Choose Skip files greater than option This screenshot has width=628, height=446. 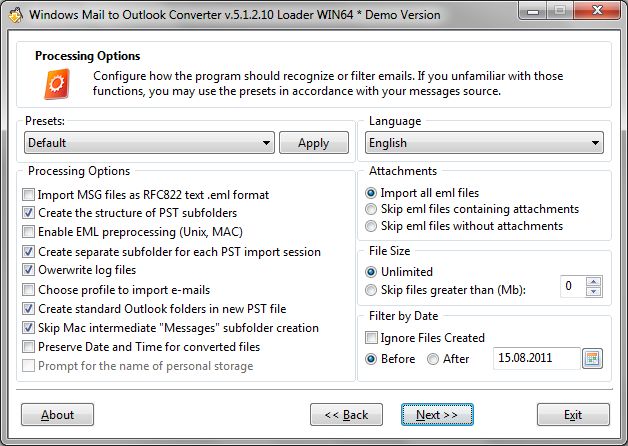point(372,290)
